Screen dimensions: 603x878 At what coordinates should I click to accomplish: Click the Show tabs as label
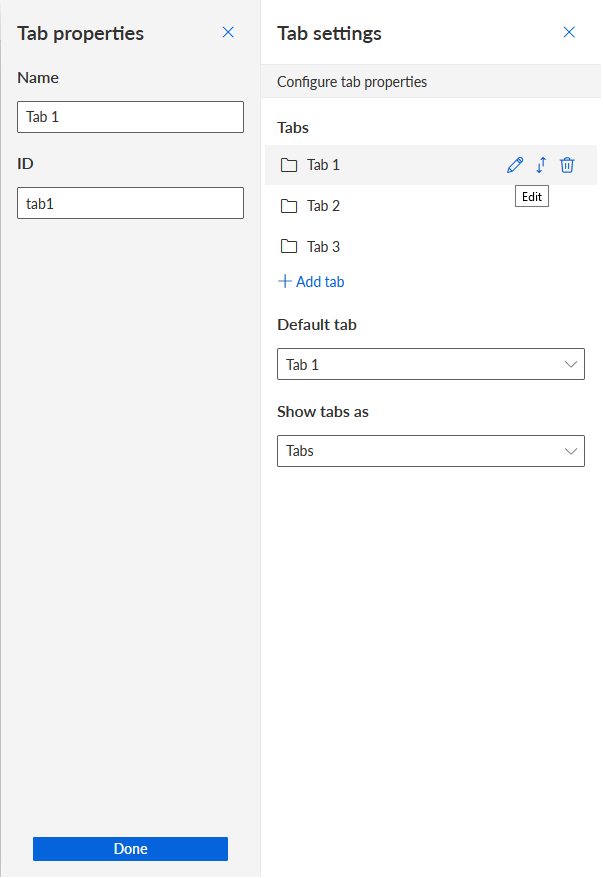pyautogui.click(x=323, y=412)
